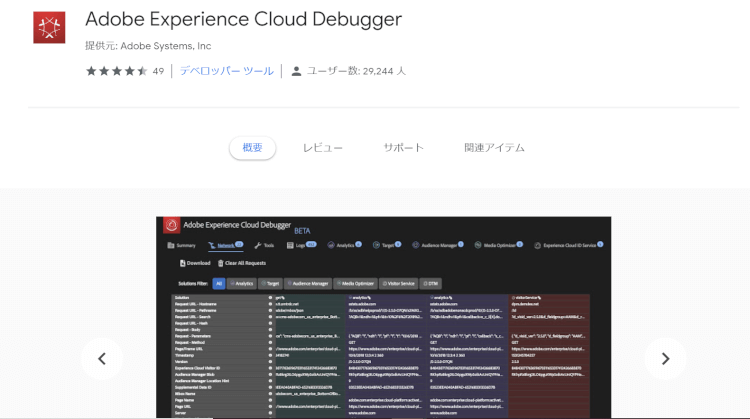Click the Download icon in the debugger screenshot
Viewport: 750px width, 419px height.
coord(182,263)
